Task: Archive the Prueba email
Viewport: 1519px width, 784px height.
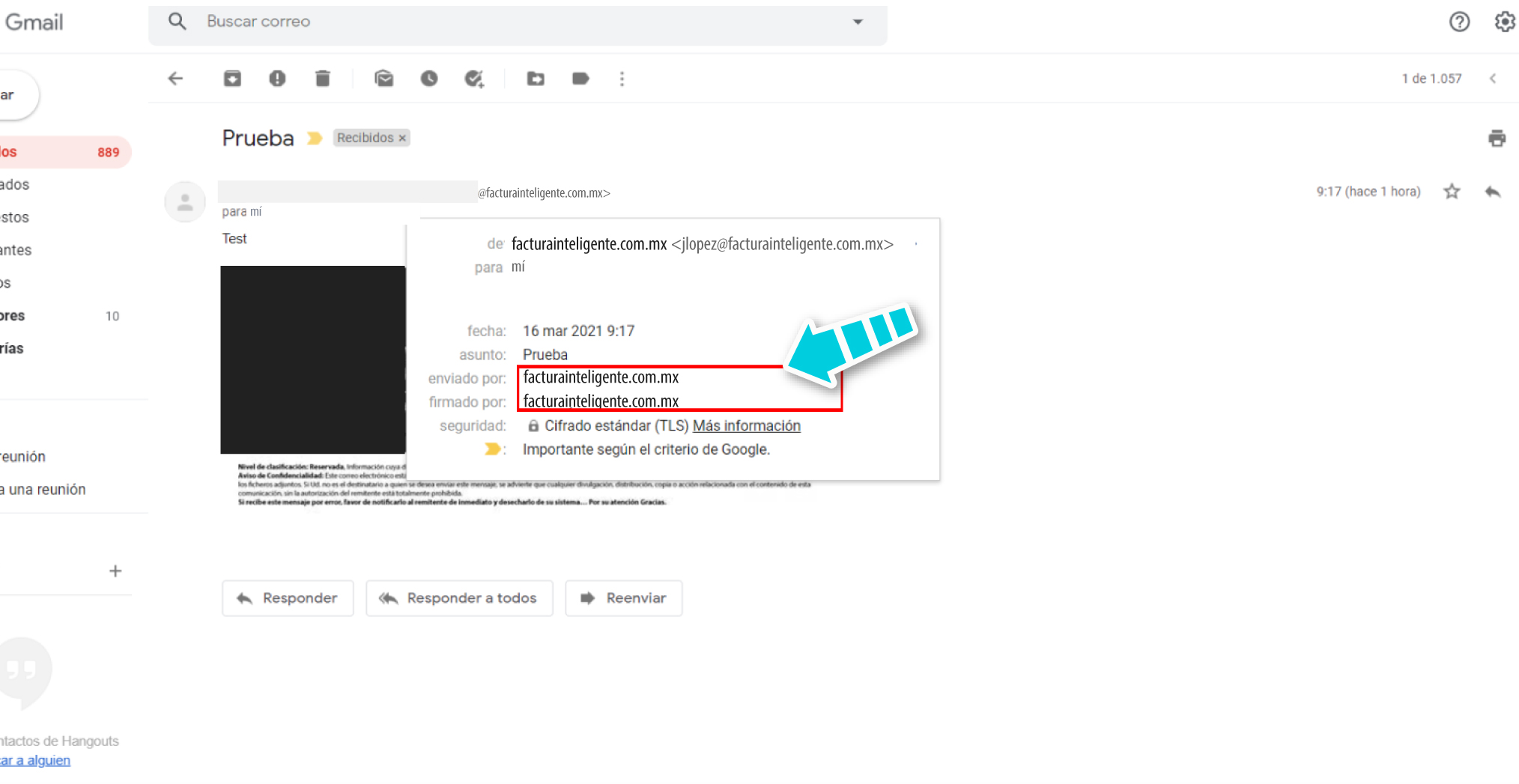Action: click(232, 78)
